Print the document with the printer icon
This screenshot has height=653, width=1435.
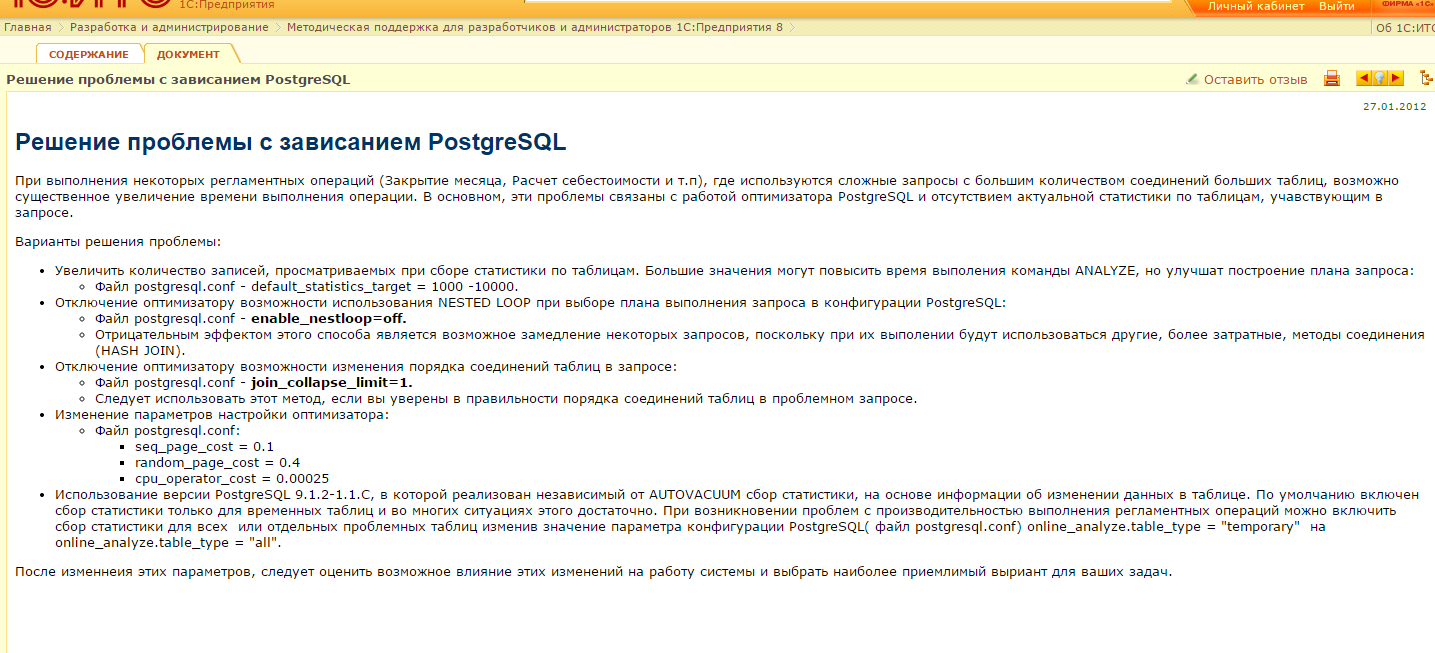(1332, 78)
